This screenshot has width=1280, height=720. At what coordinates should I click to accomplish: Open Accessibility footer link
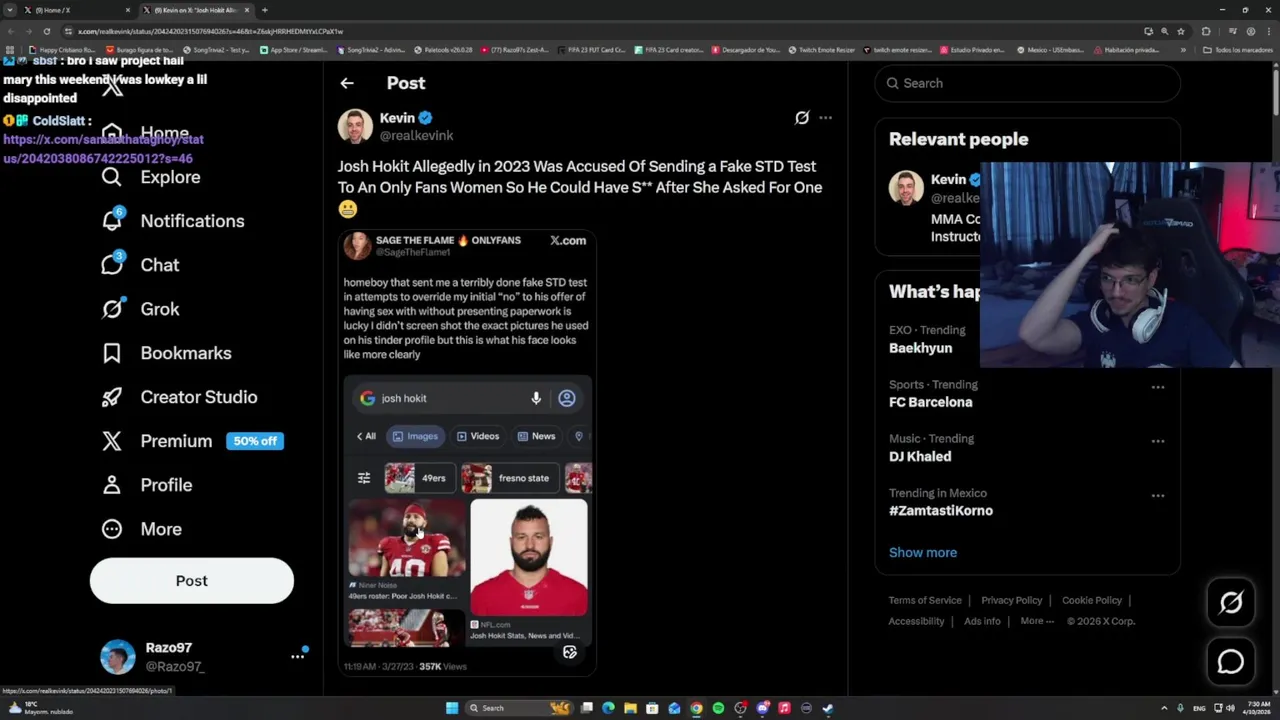[x=916, y=621]
